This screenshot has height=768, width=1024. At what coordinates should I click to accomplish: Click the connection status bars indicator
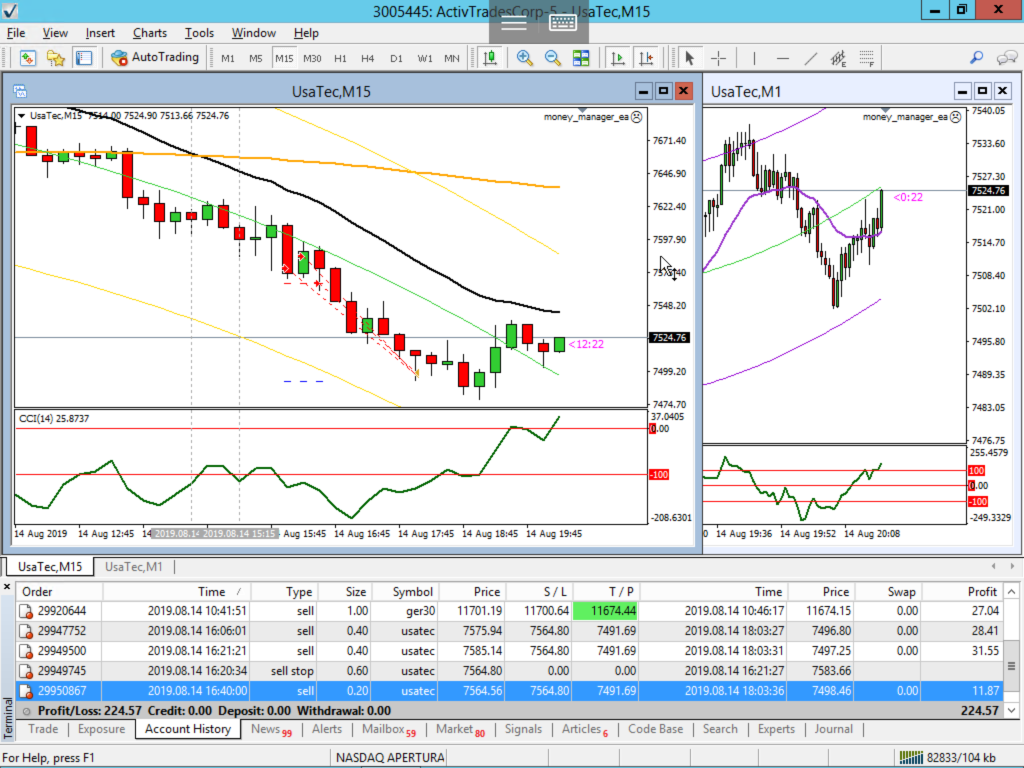tap(910, 758)
